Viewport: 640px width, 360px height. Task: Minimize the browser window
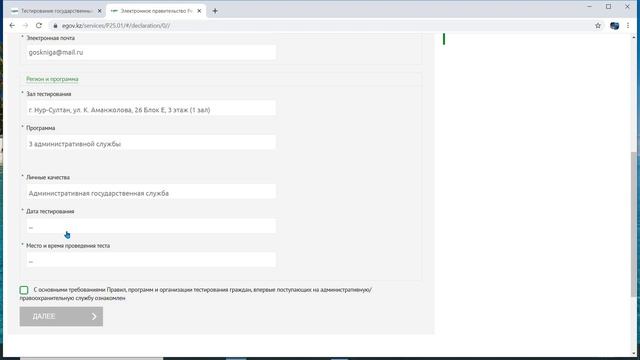coord(589,7)
